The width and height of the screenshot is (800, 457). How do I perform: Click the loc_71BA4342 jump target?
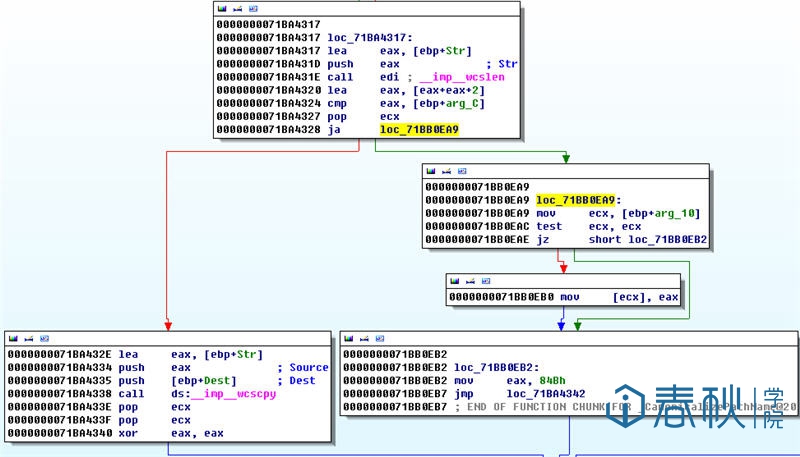tap(548, 394)
